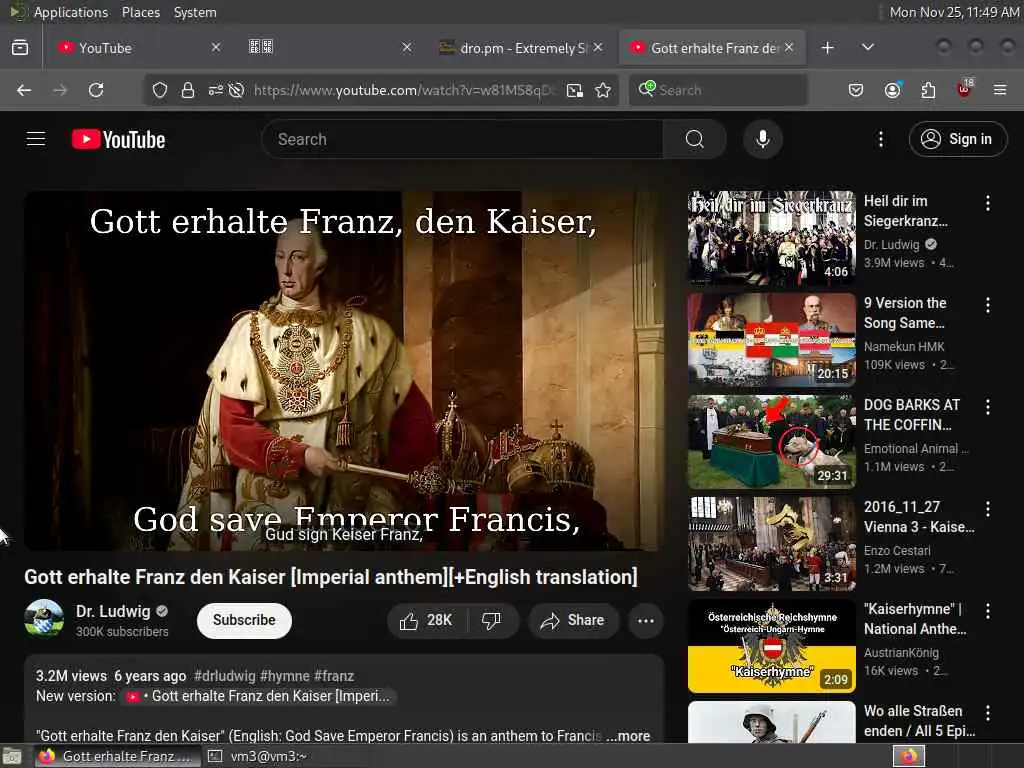The image size is (1024, 768).
Task: Open the YouTube guide hamburger menu
Action: 35,139
